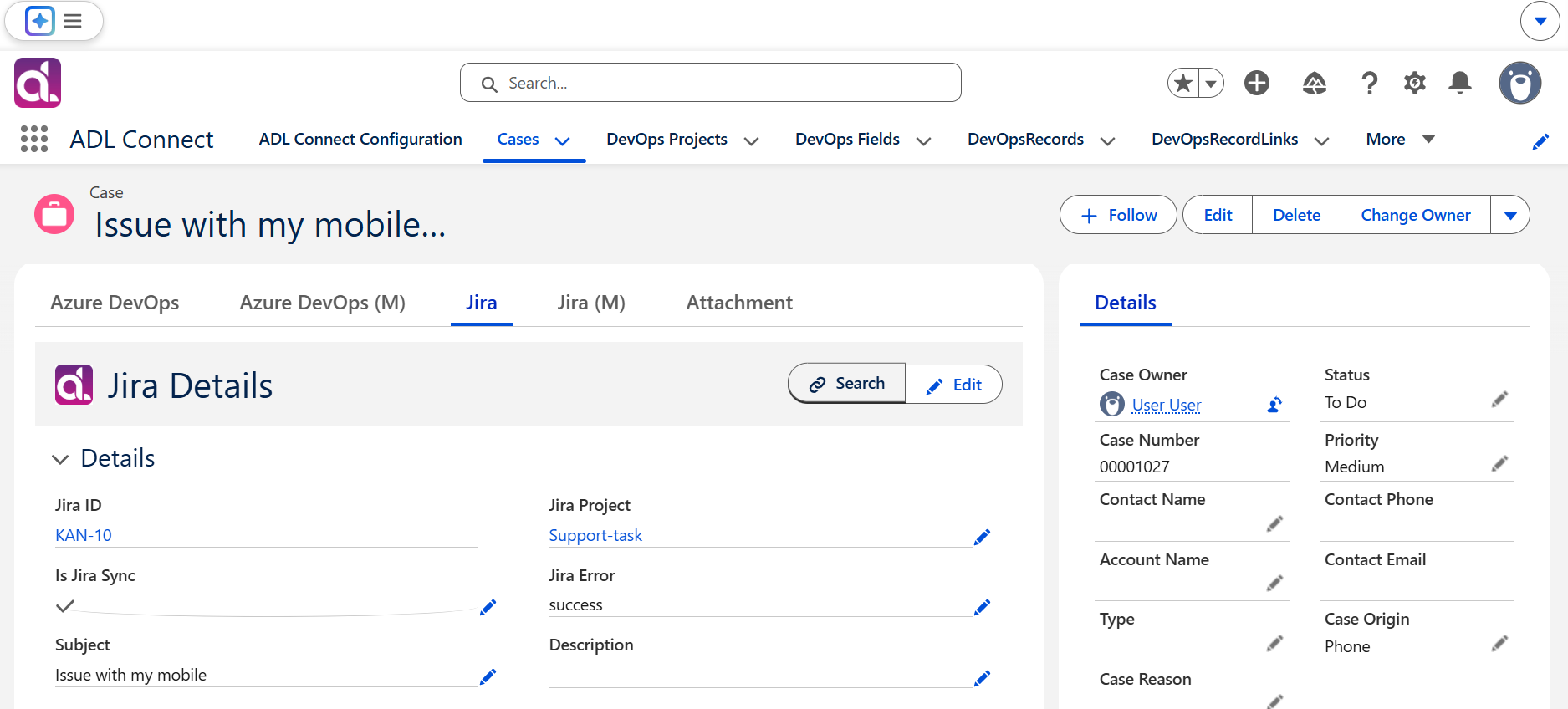
Task: Open the Setup gear icon
Action: [x=1415, y=83]
